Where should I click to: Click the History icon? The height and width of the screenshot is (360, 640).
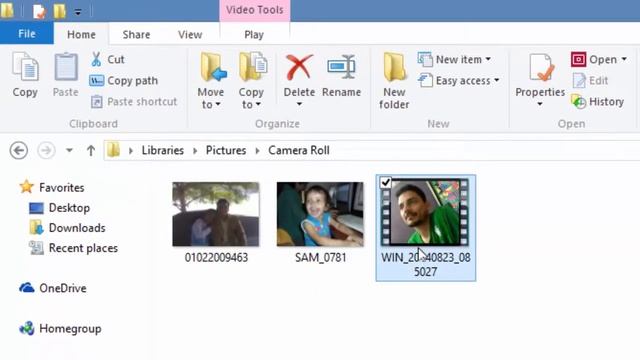click(579, 102)
